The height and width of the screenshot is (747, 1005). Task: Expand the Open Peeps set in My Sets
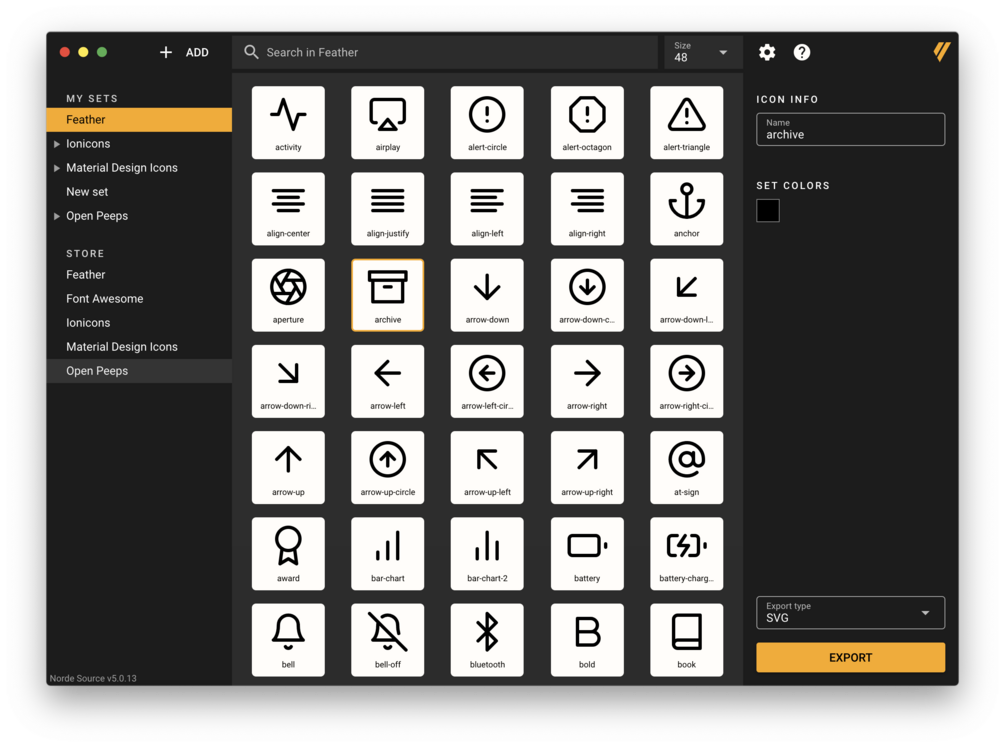(57, 216)
